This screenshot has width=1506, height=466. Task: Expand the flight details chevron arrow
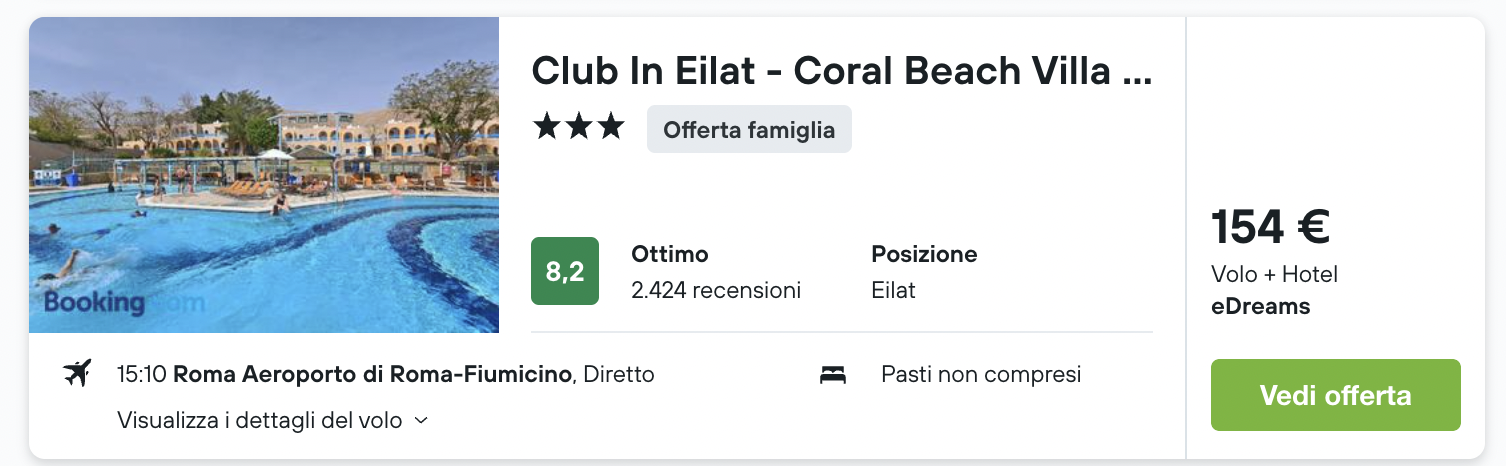click(421, 421)
